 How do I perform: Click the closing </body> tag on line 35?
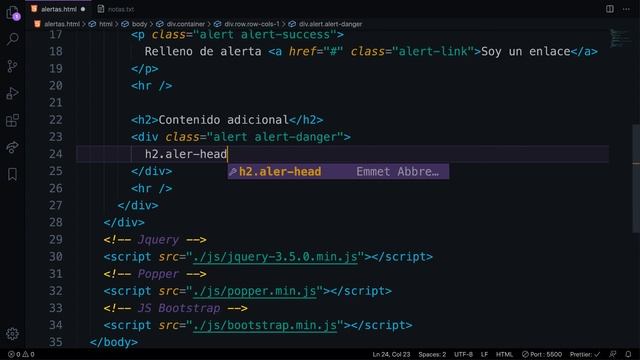click(x=113, y=342)
